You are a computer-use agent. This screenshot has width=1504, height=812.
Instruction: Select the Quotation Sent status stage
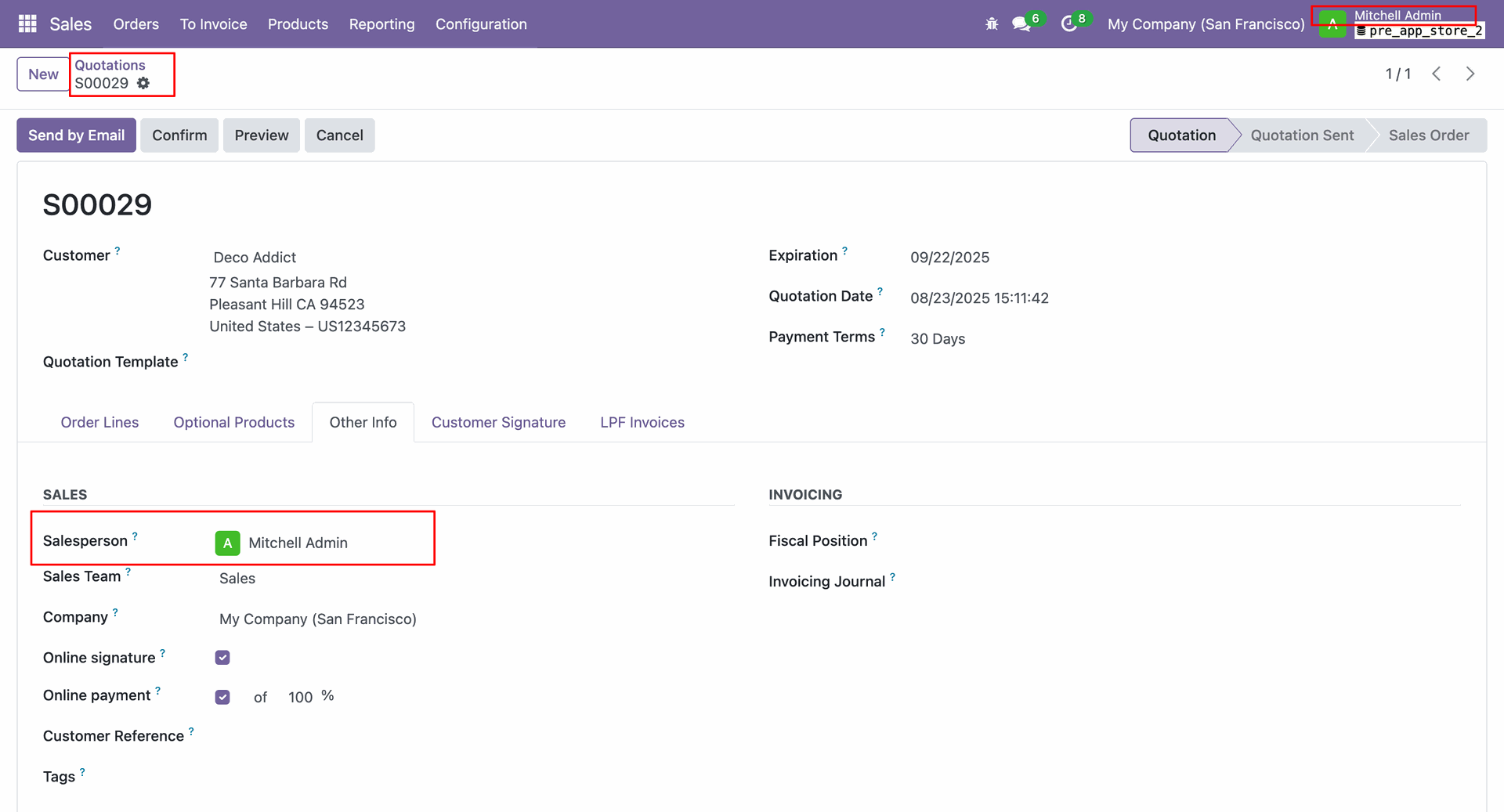[x=1301, y=135]
